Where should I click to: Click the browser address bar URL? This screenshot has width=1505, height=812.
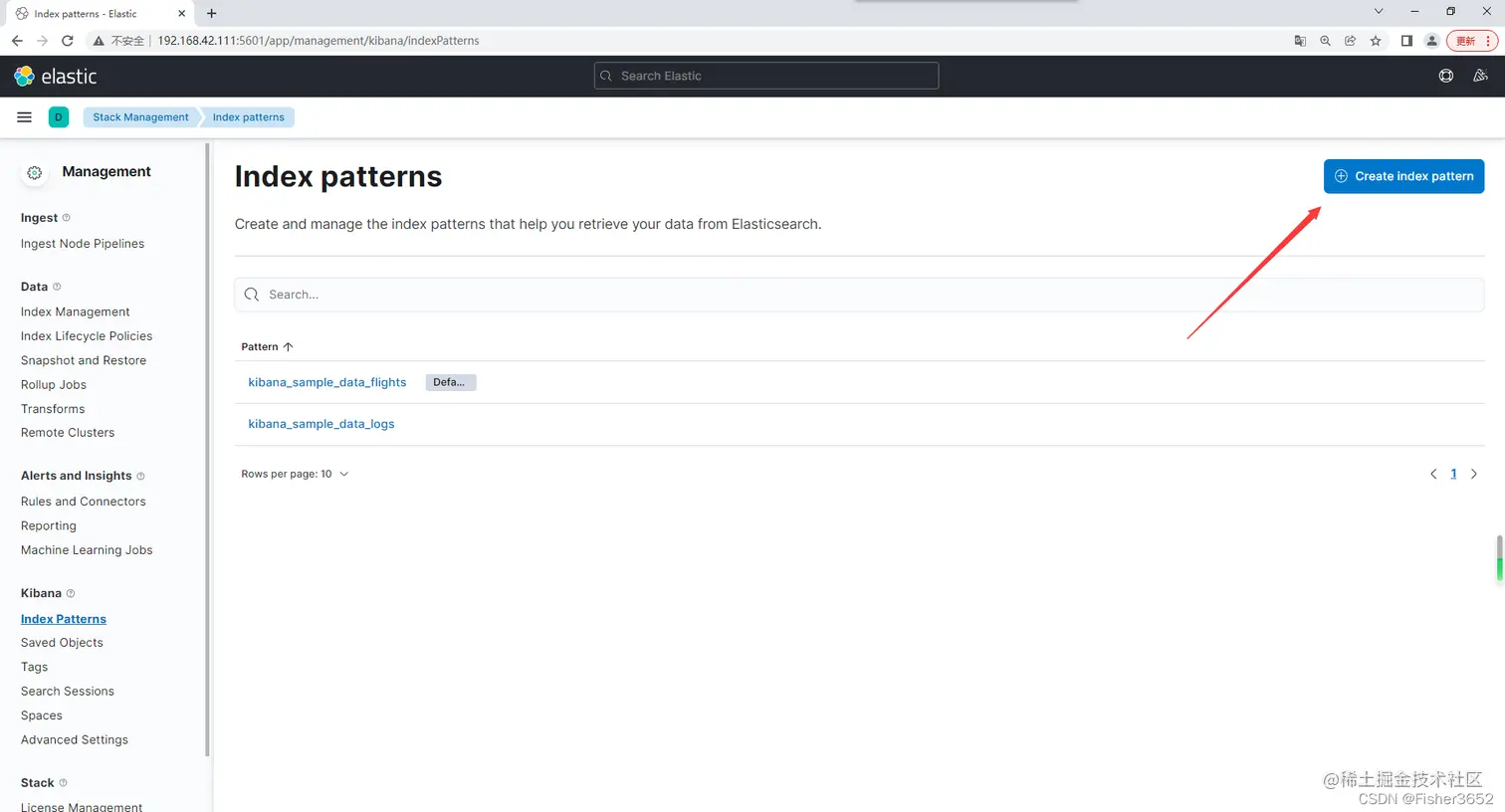(319, 41)
